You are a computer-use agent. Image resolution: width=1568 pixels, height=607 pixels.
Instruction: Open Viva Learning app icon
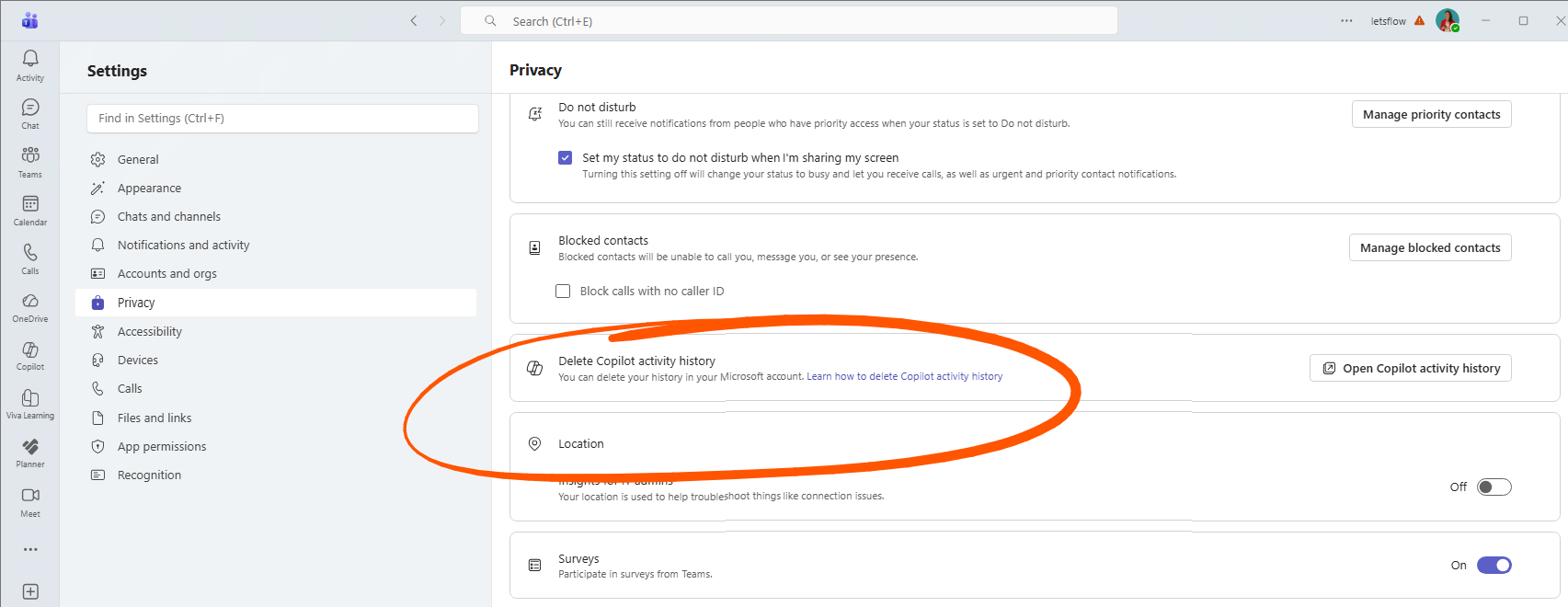tap(30, 403)
